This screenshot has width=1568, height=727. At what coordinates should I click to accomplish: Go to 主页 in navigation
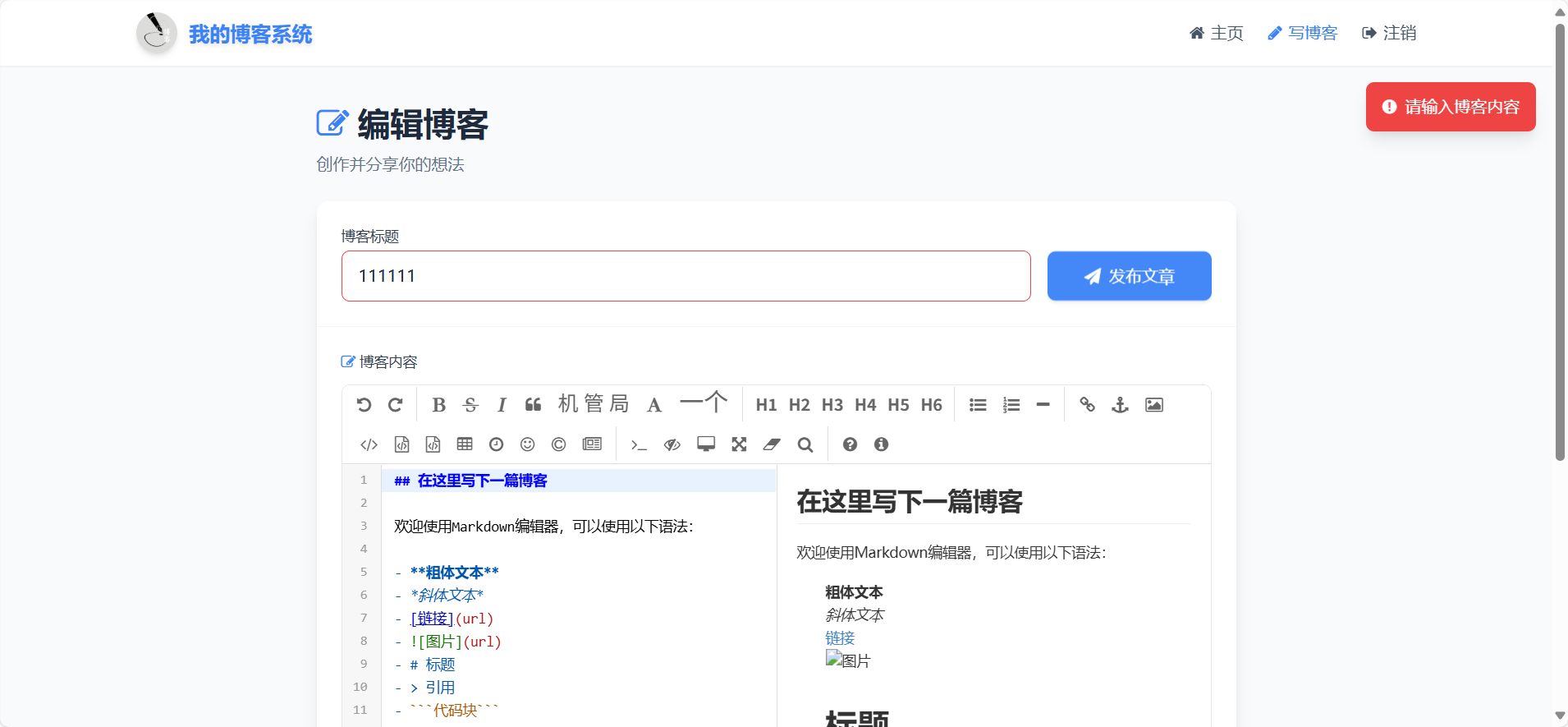[1217, 33]
